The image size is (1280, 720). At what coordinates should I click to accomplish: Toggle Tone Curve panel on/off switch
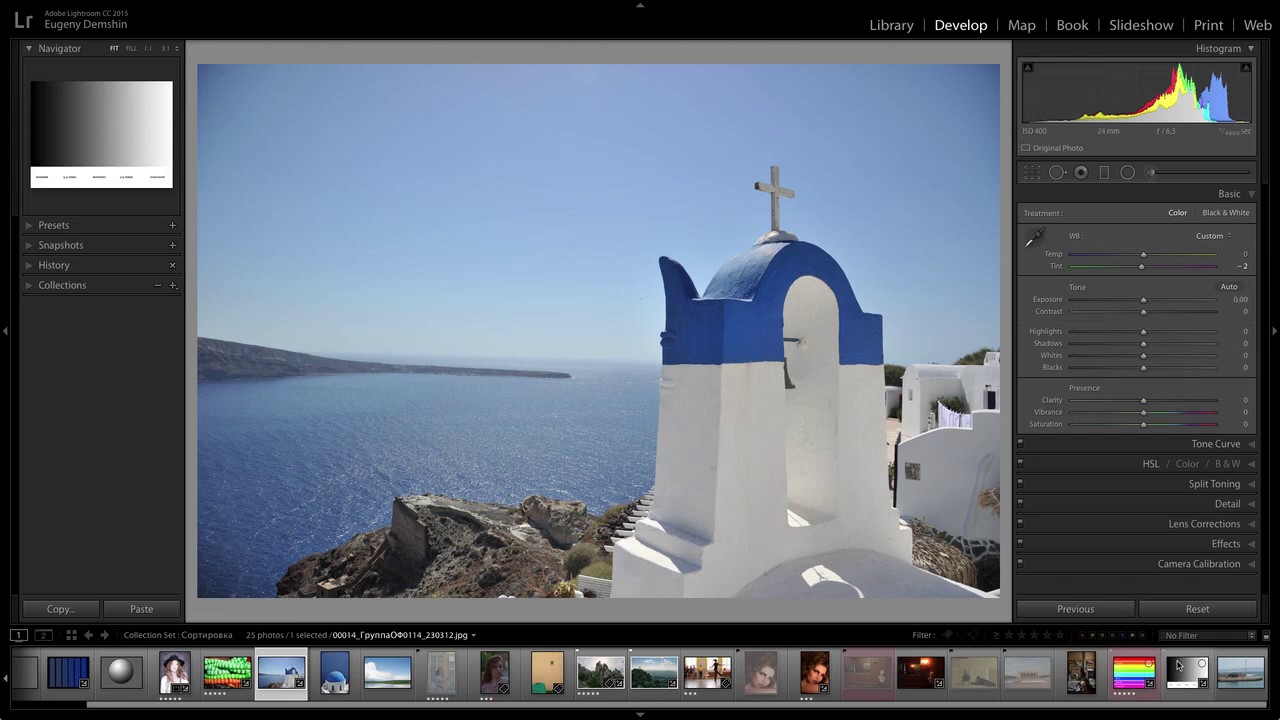tap(1020, 444)
